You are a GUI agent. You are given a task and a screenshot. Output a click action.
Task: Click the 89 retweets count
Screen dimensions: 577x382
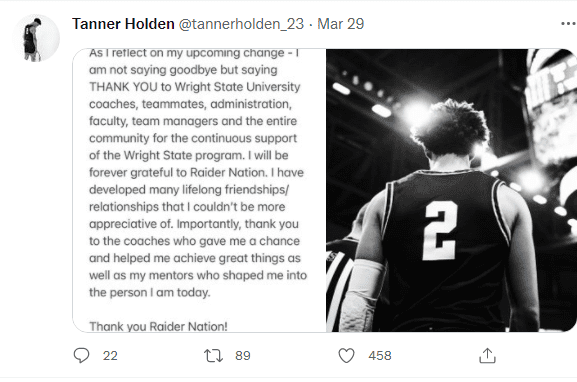coord(243,356)
